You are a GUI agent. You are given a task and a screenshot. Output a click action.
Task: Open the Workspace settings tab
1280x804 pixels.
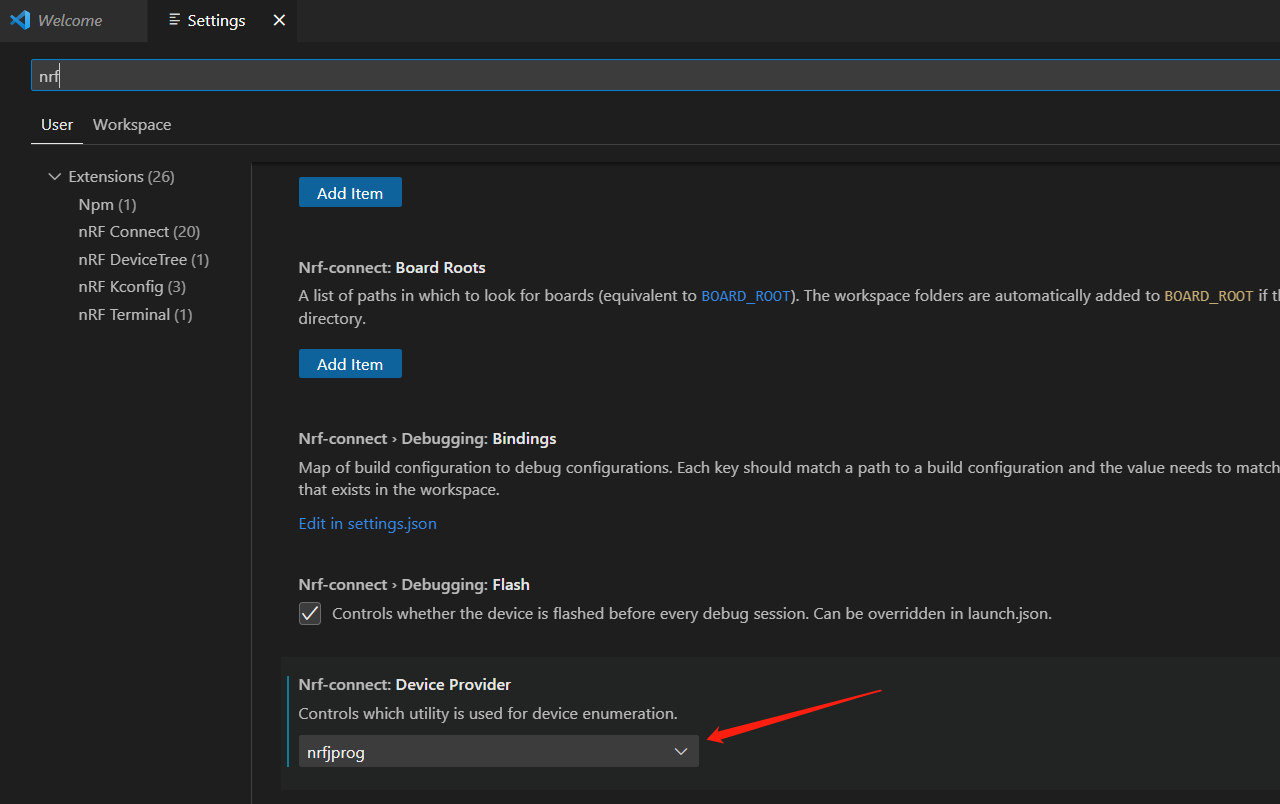(x=132, y=125)
